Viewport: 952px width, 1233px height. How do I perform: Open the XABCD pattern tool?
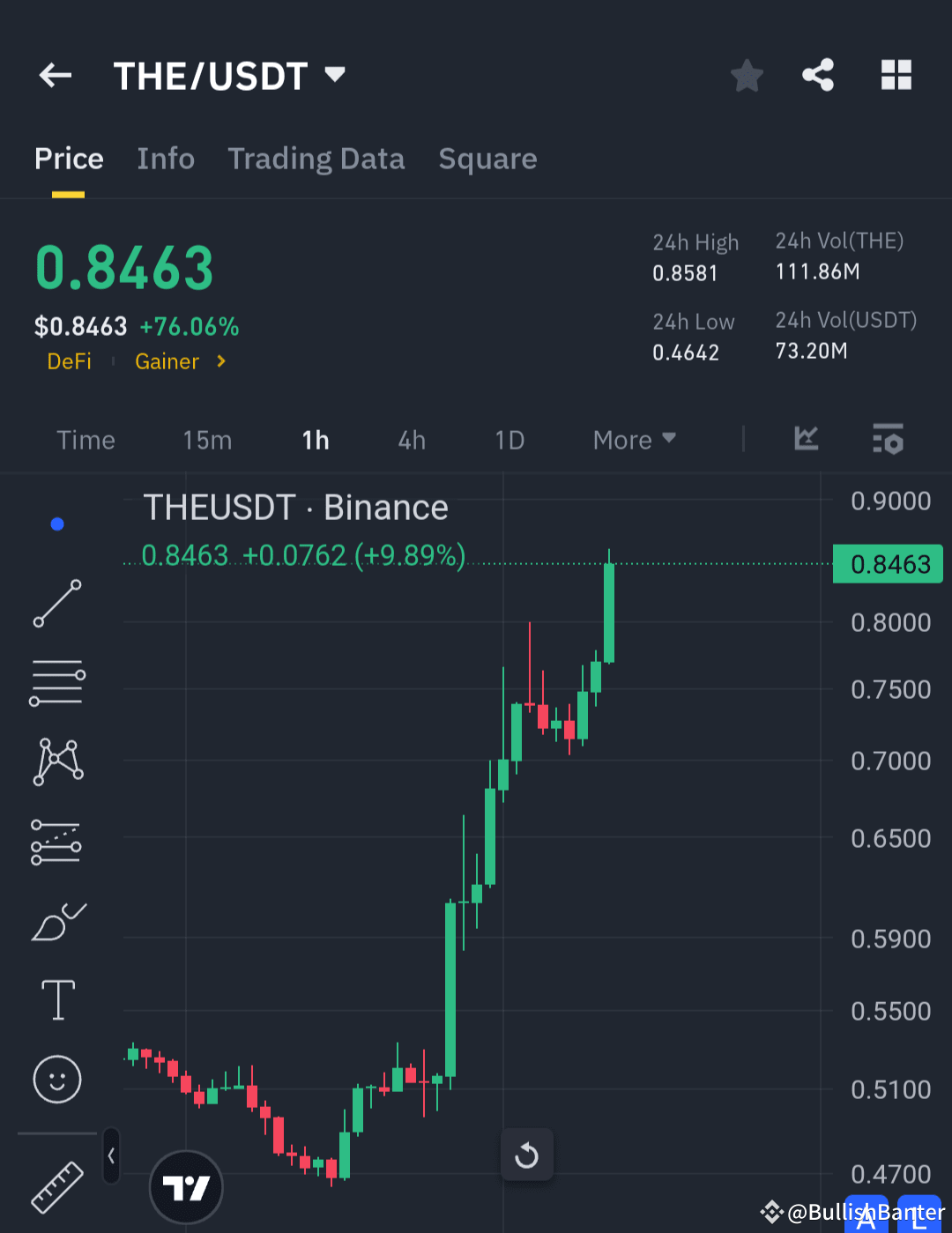click(x=56, y=760)
